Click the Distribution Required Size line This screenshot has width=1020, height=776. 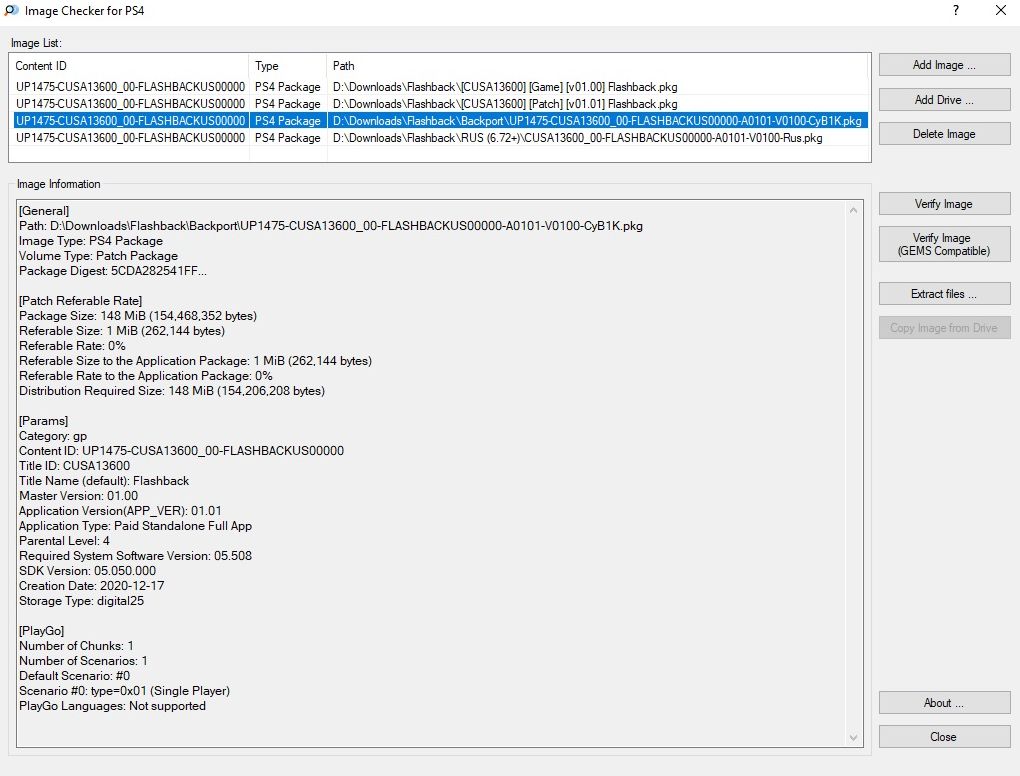click(172, 391)
